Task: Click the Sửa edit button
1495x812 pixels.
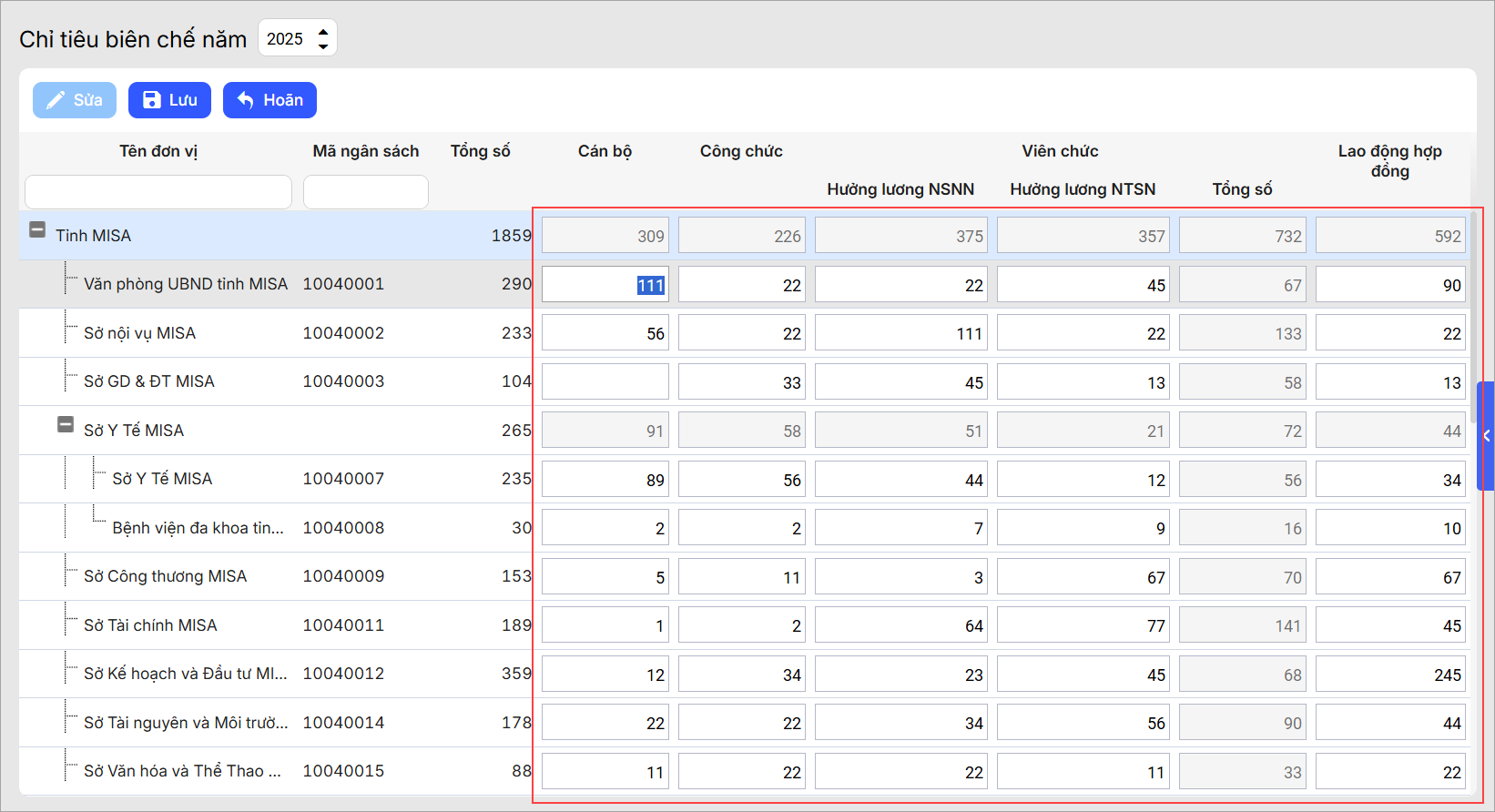Action: [x=75, y=100]
